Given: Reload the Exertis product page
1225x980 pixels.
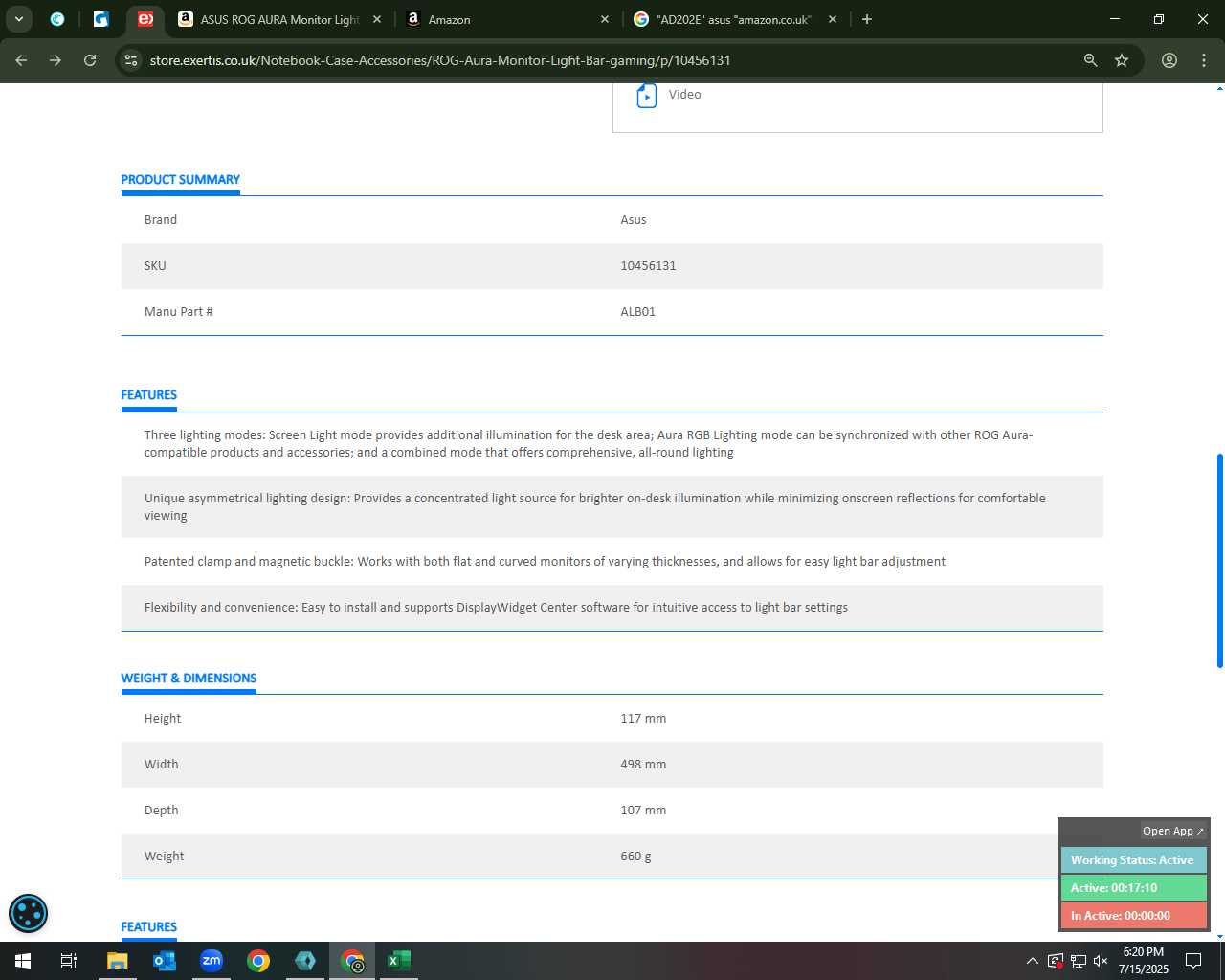Looking at the screenshot, I should coord(90,60).
